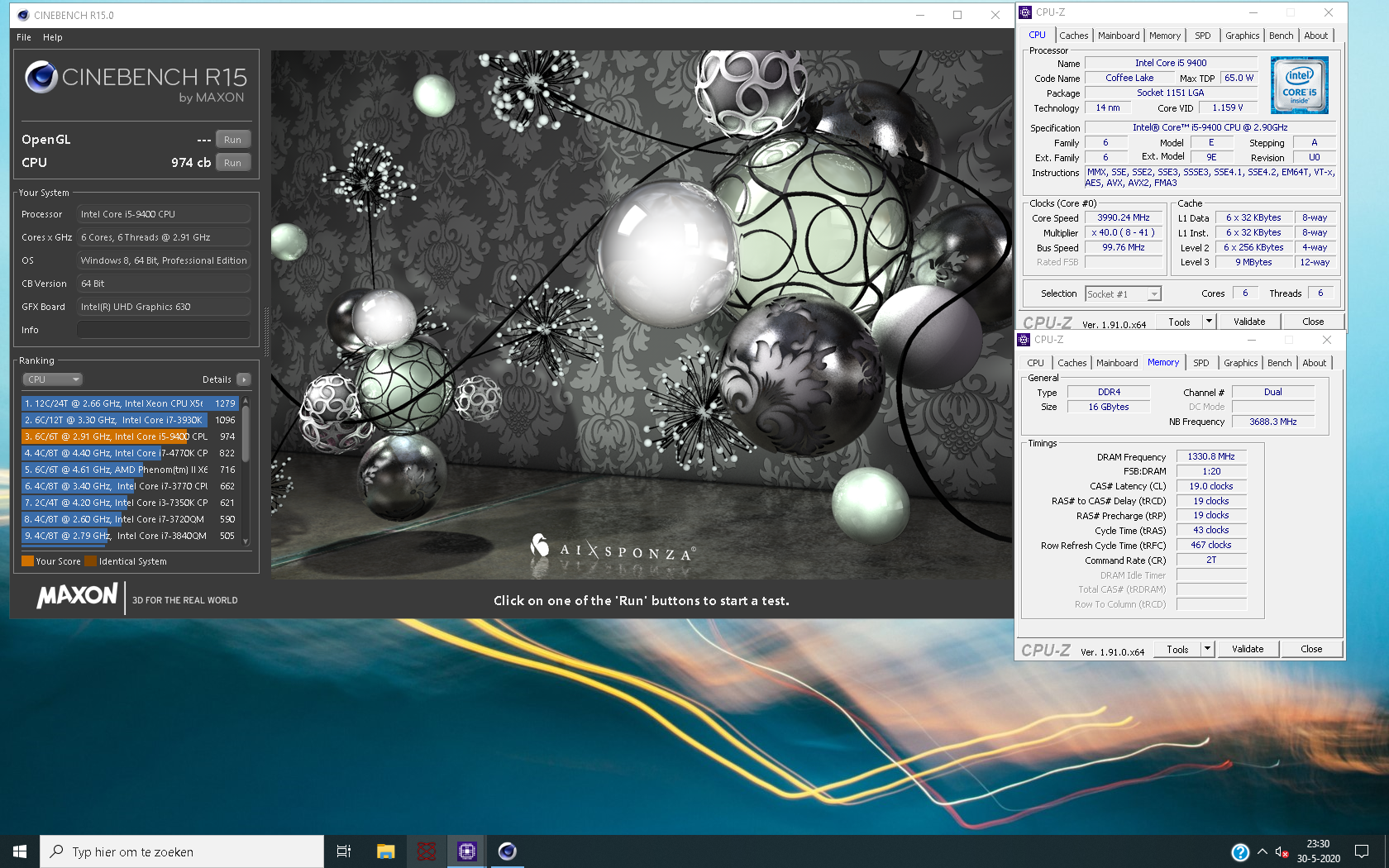Show hidden system tray icons
This screenshot has height=868, width=1389.
click(1262, 851)
